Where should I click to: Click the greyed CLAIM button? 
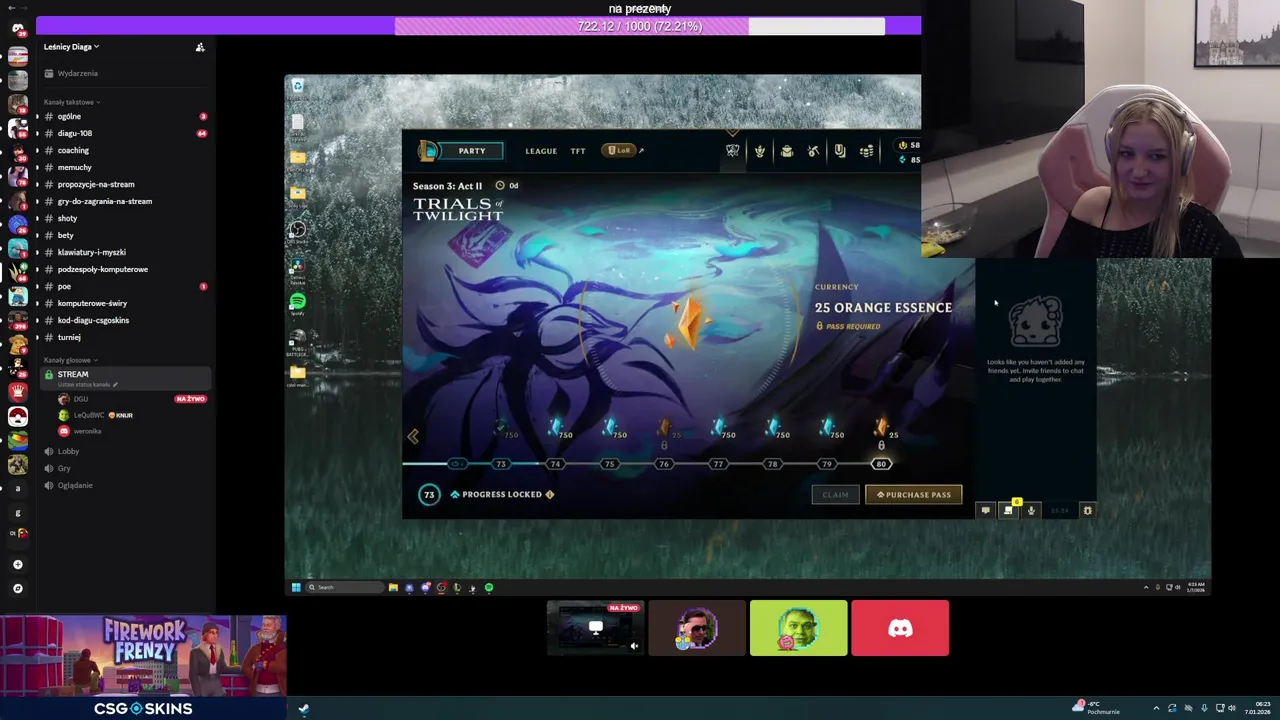click(x=835, y=495)
